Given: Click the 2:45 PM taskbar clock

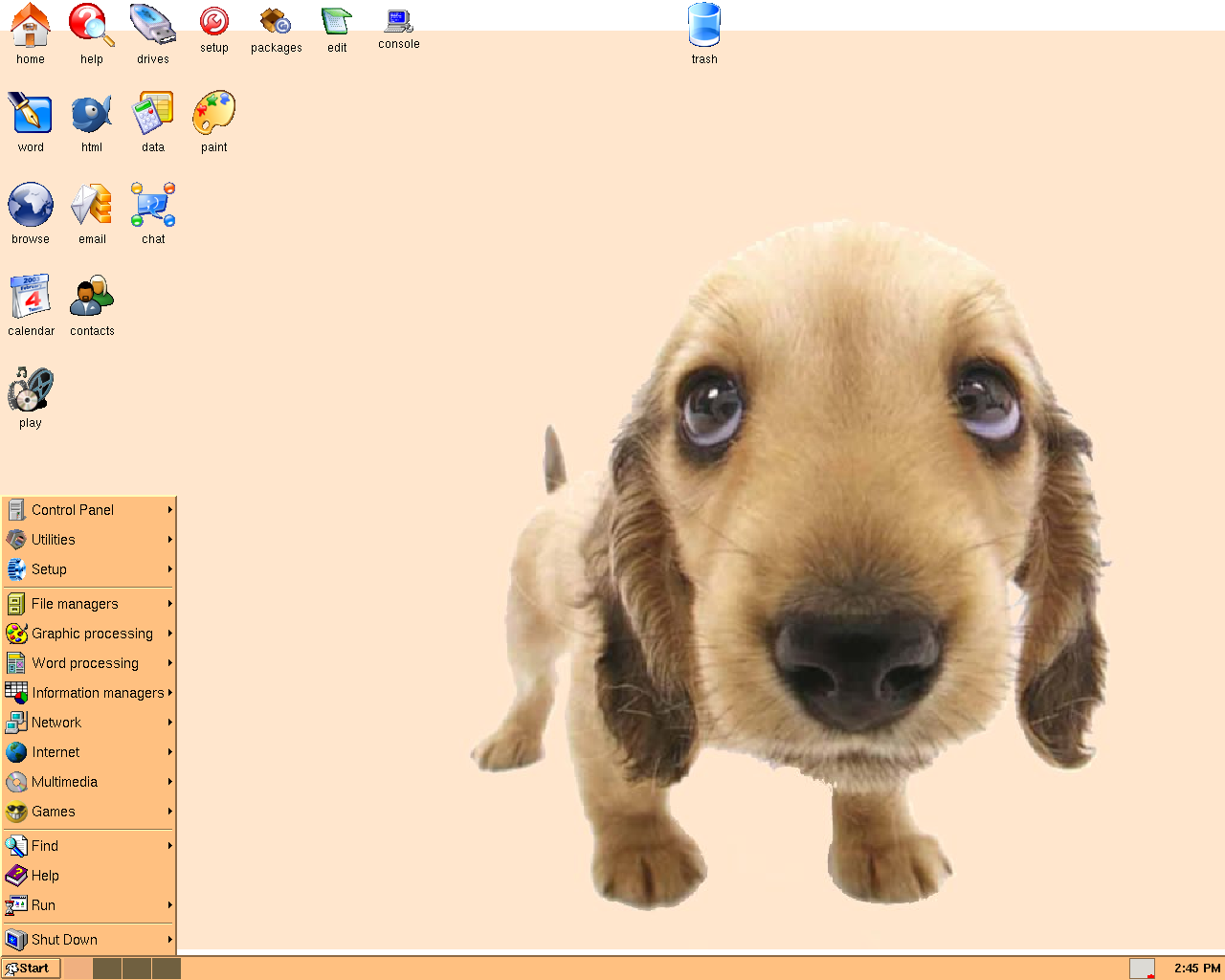Looking at the screenshot, I should coord(1197,969).
